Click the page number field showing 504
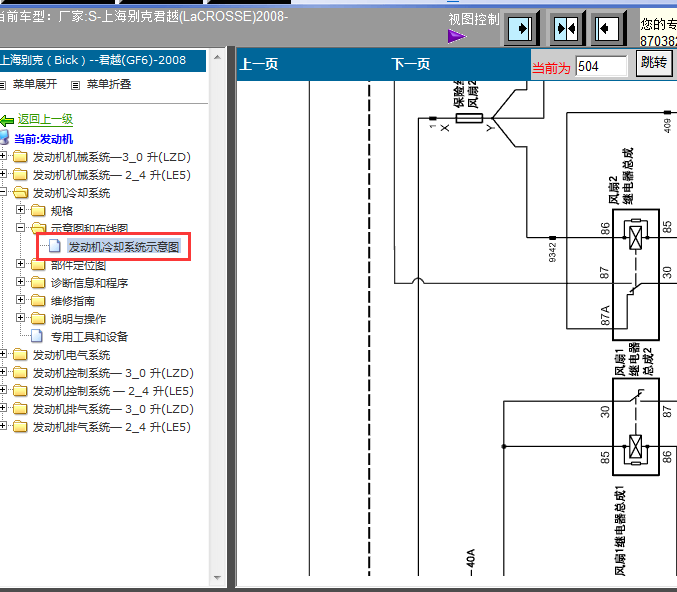The width and height of the screenshot is (677, 592). 601,66
